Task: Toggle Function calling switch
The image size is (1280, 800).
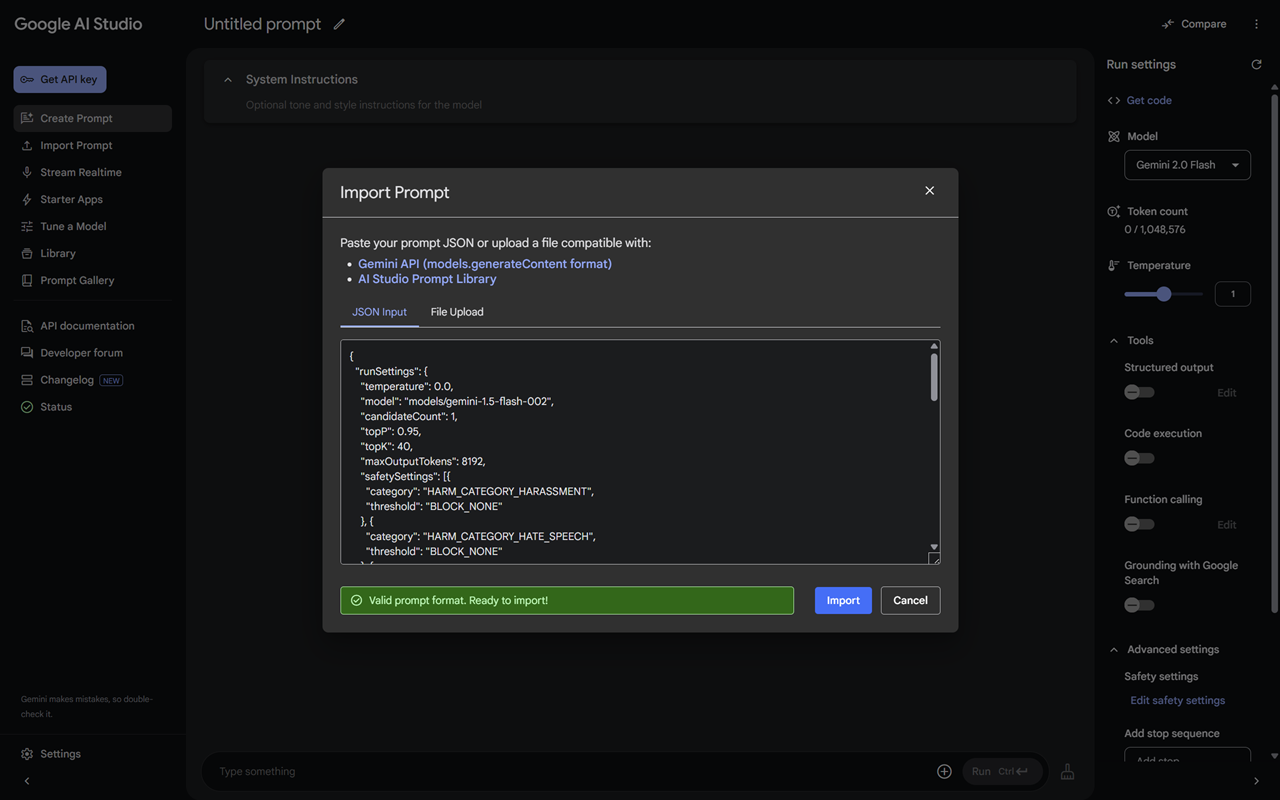Action: (x=1139, y=524)
